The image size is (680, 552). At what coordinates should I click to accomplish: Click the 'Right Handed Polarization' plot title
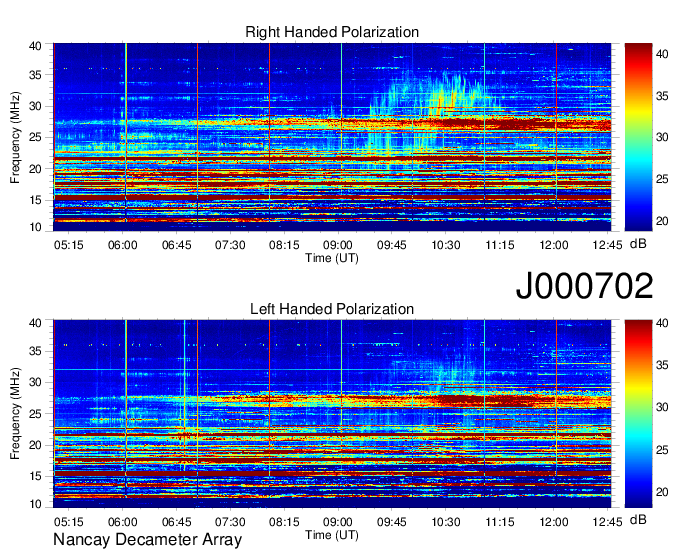tap(332, 32)
